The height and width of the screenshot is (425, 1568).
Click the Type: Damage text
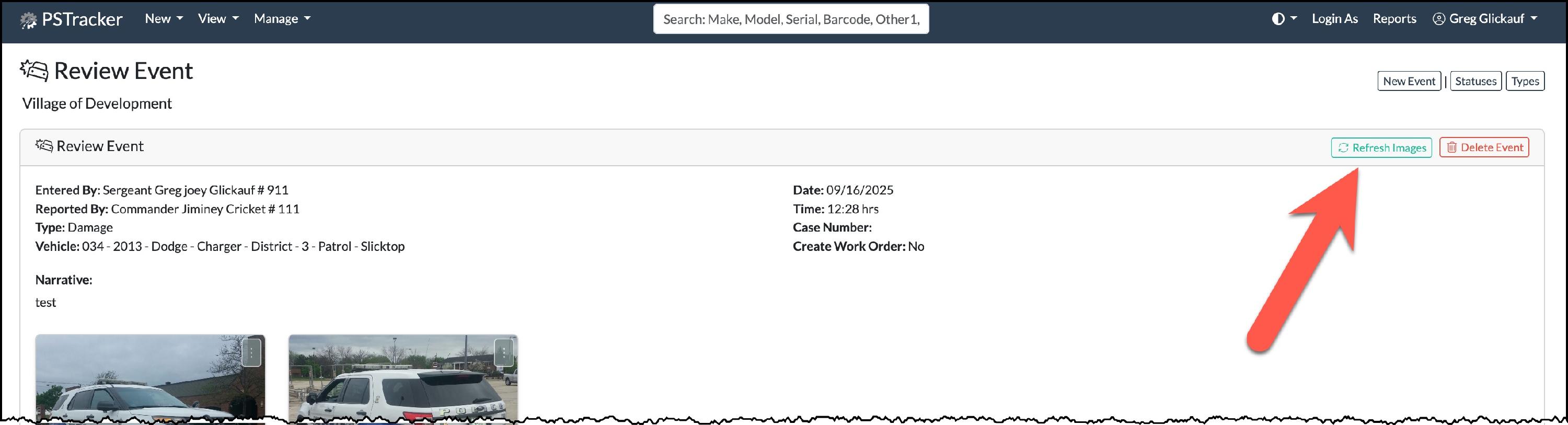tap(74, 227)
